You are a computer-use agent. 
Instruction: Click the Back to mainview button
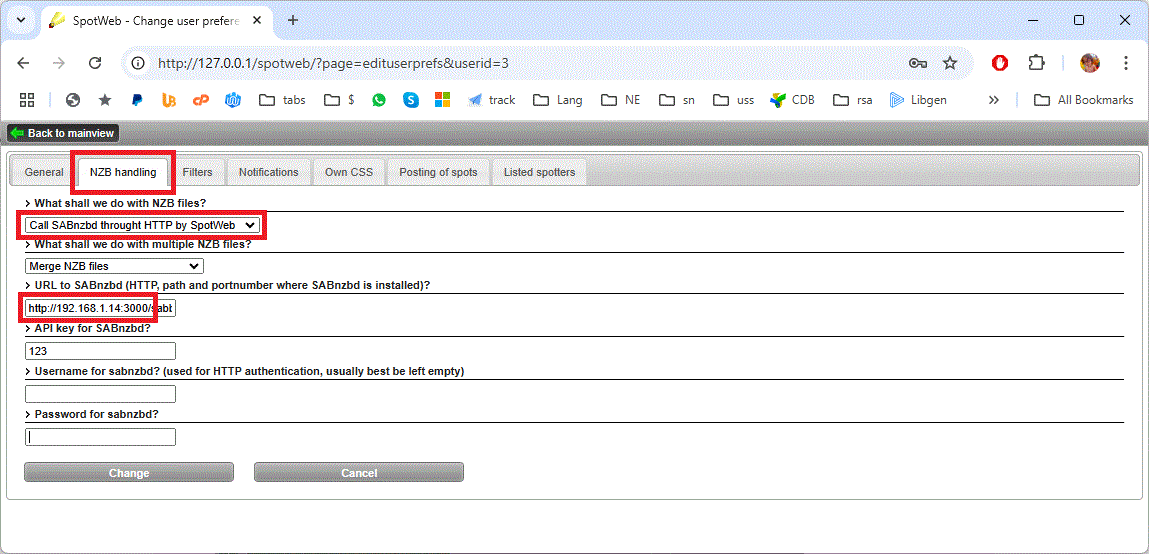63,133
